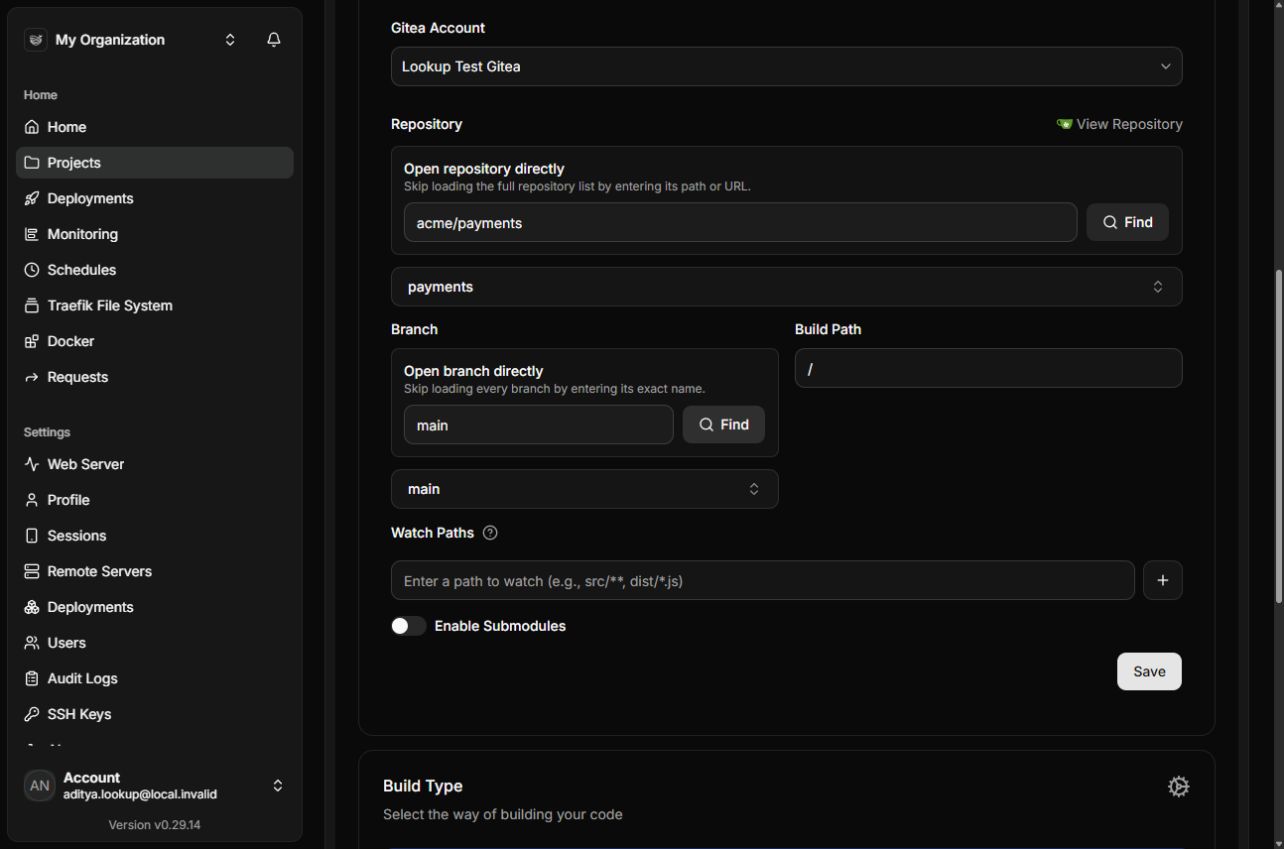Click the AN account avatar

click(40, 786)
